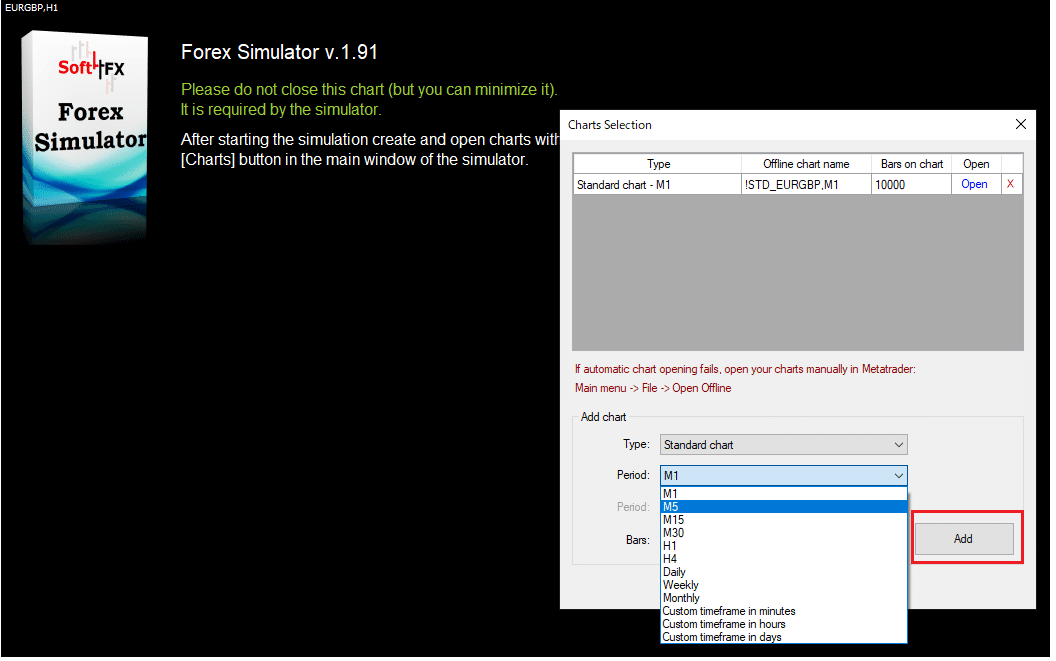The width and height of the screenshot is (1056, 661).
Task: Open the !STD_EURGBP,M1 offline chart link
Action: point(974,184)
